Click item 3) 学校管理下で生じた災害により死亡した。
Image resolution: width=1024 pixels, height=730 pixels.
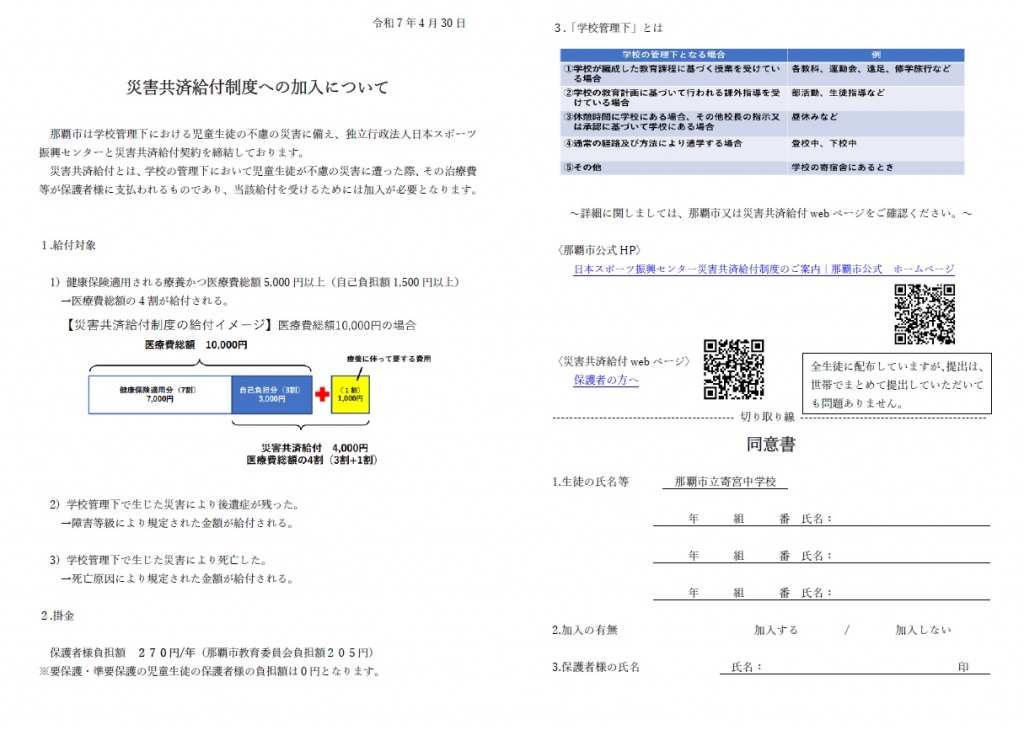(158, 560)
